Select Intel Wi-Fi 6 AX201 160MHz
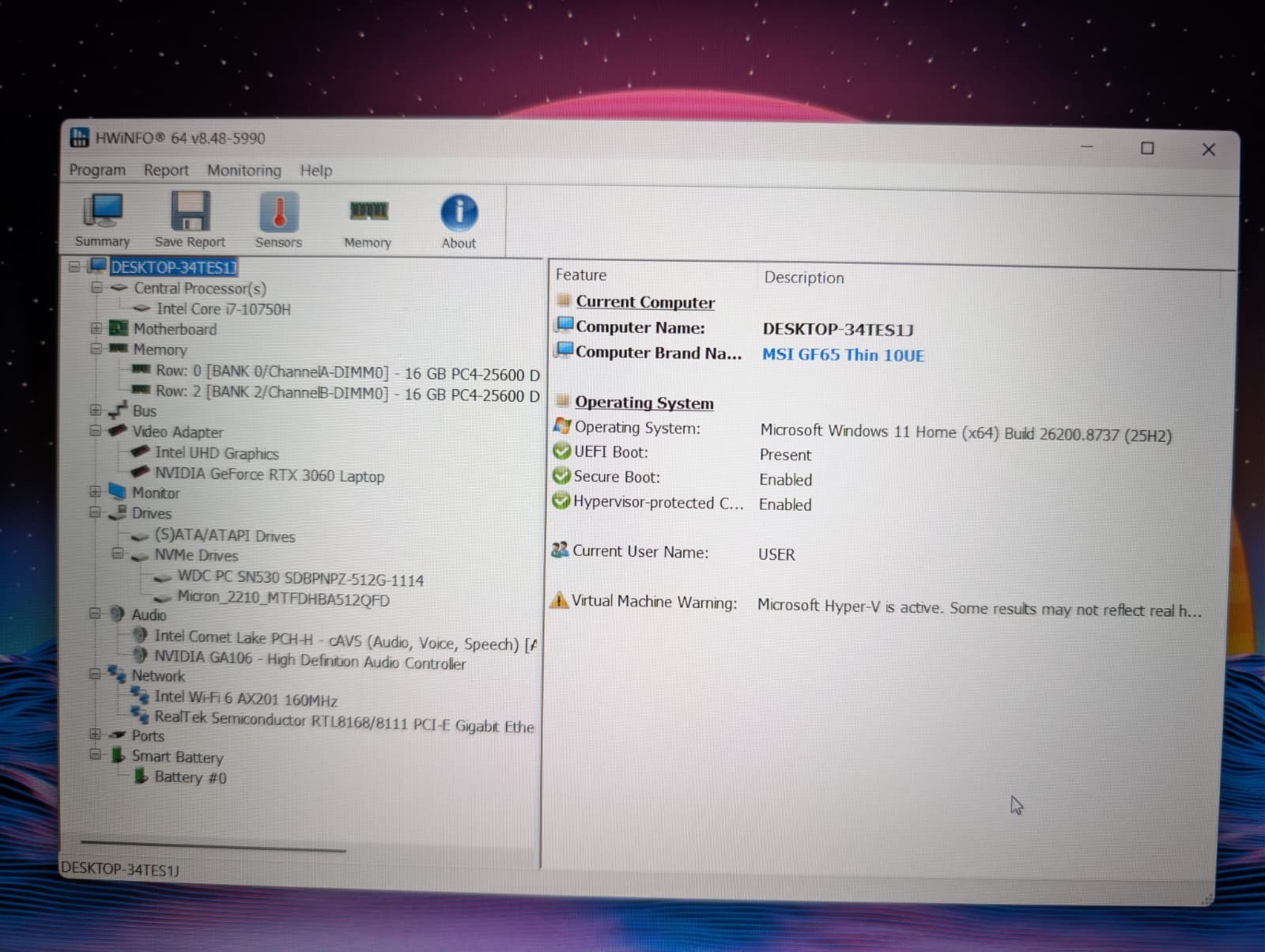This screenshot has width=1265, height=952. pos(246,698)
